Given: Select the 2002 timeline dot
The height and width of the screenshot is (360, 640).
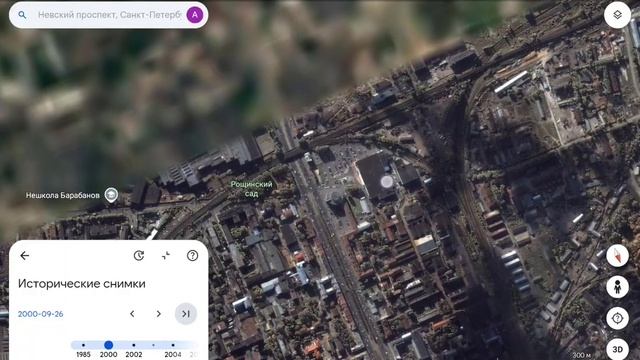Looking at the screenshot, I should pos(133,345).
